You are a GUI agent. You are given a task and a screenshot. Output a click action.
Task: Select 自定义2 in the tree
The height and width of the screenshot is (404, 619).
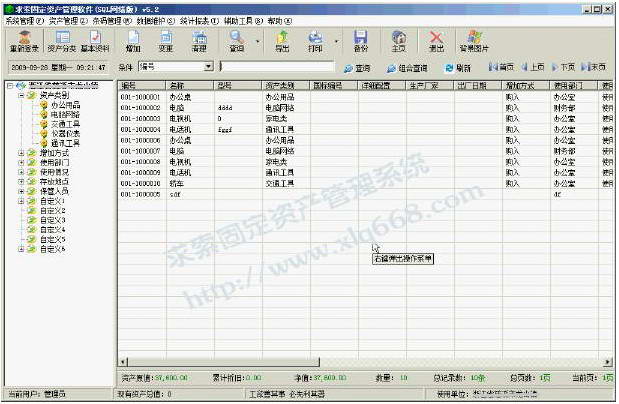tap(53, 210)
